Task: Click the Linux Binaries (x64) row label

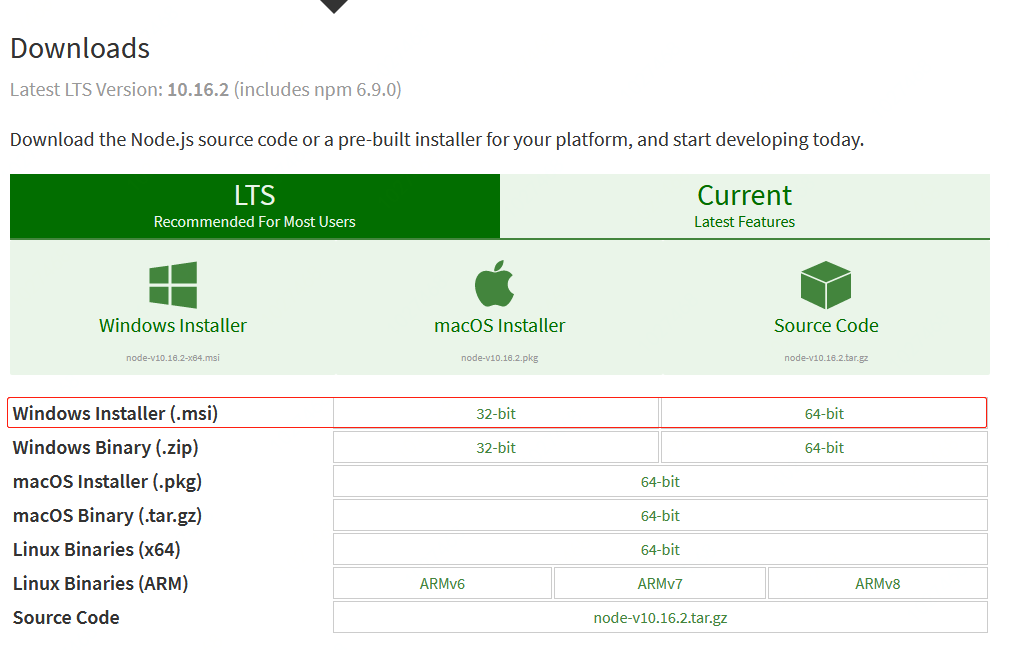Action: 97,550
